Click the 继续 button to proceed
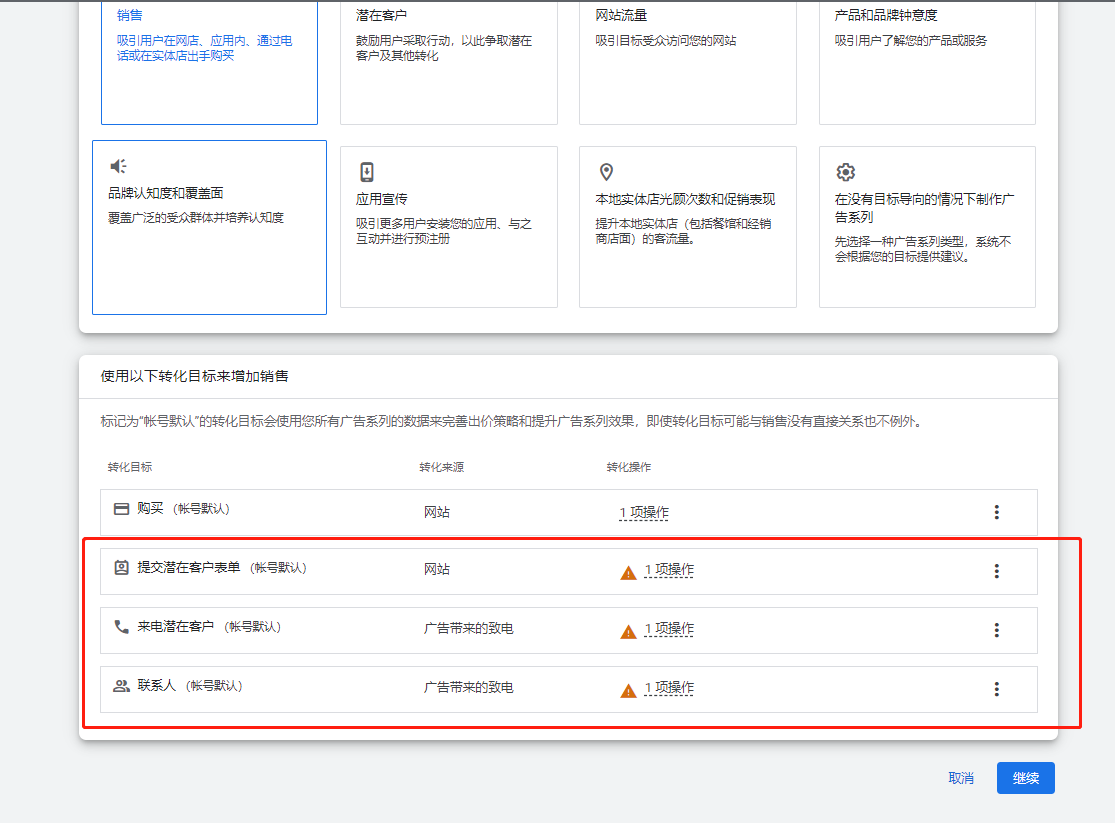This screenshot has width=1115, height=823. point(1025,778)
